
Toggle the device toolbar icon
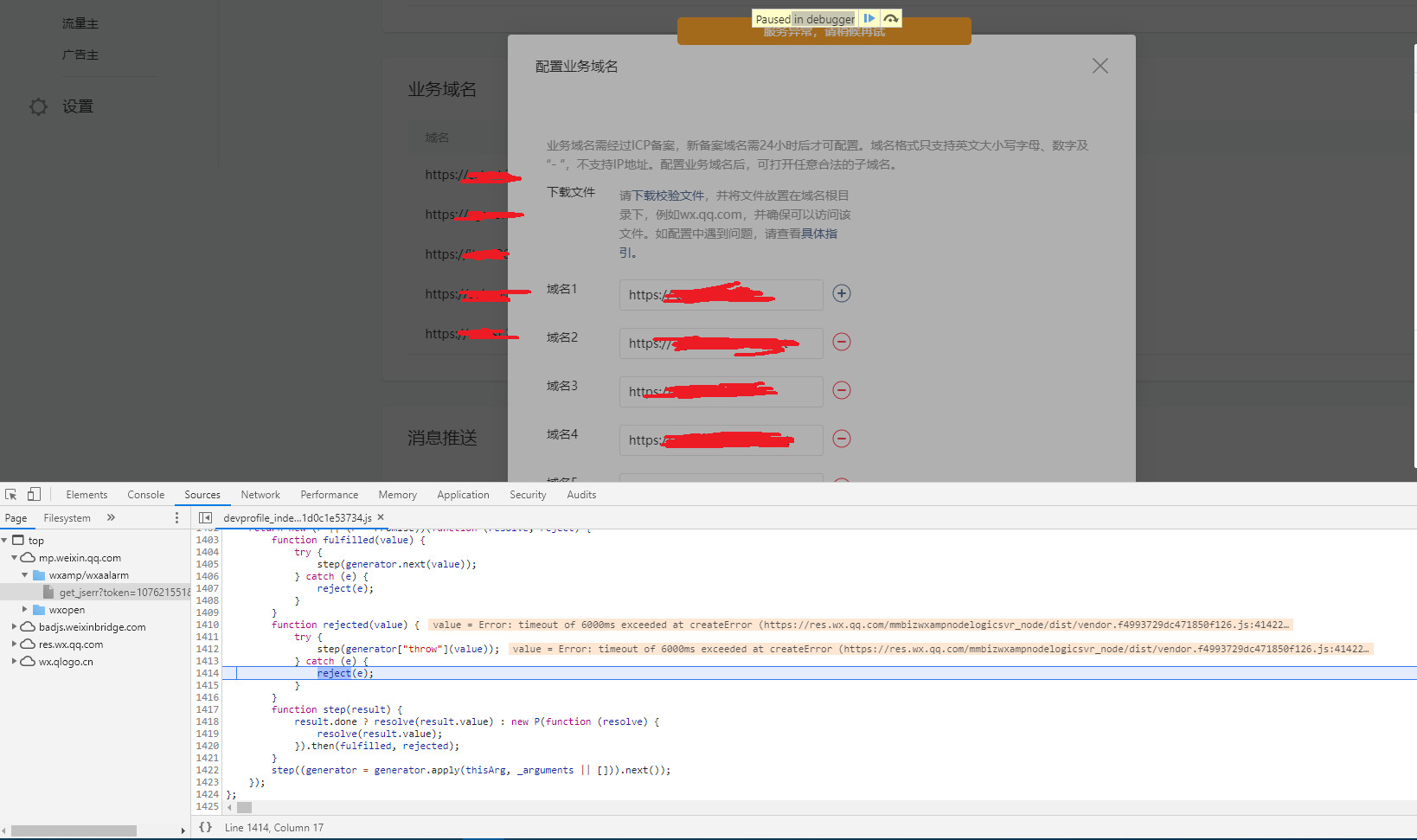pos(34,494)
